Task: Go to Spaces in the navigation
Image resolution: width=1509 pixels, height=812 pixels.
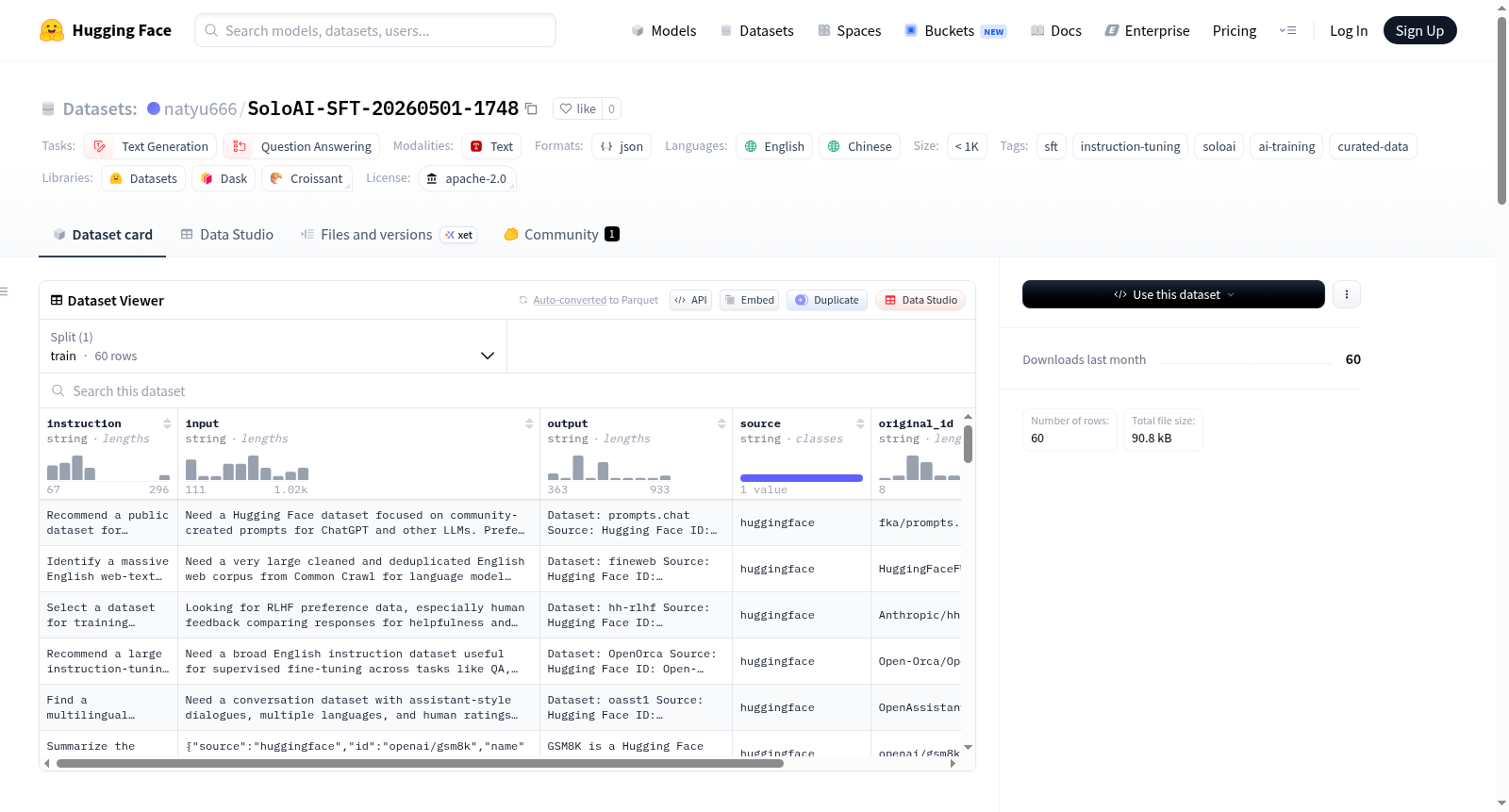Action: pos(850,30)
